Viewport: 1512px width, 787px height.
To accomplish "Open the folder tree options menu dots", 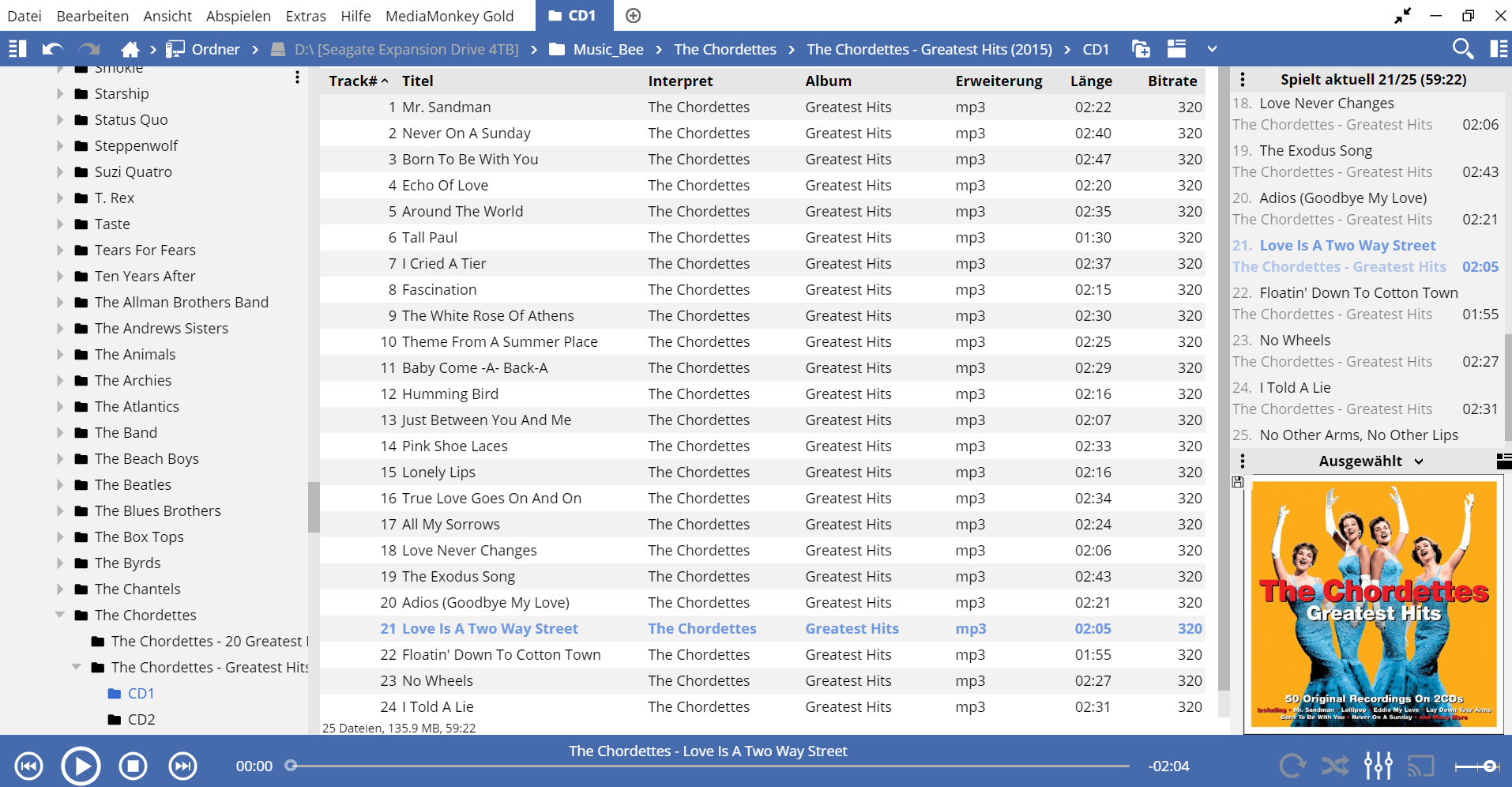I will pyautogui.click(x=297, y=77).
